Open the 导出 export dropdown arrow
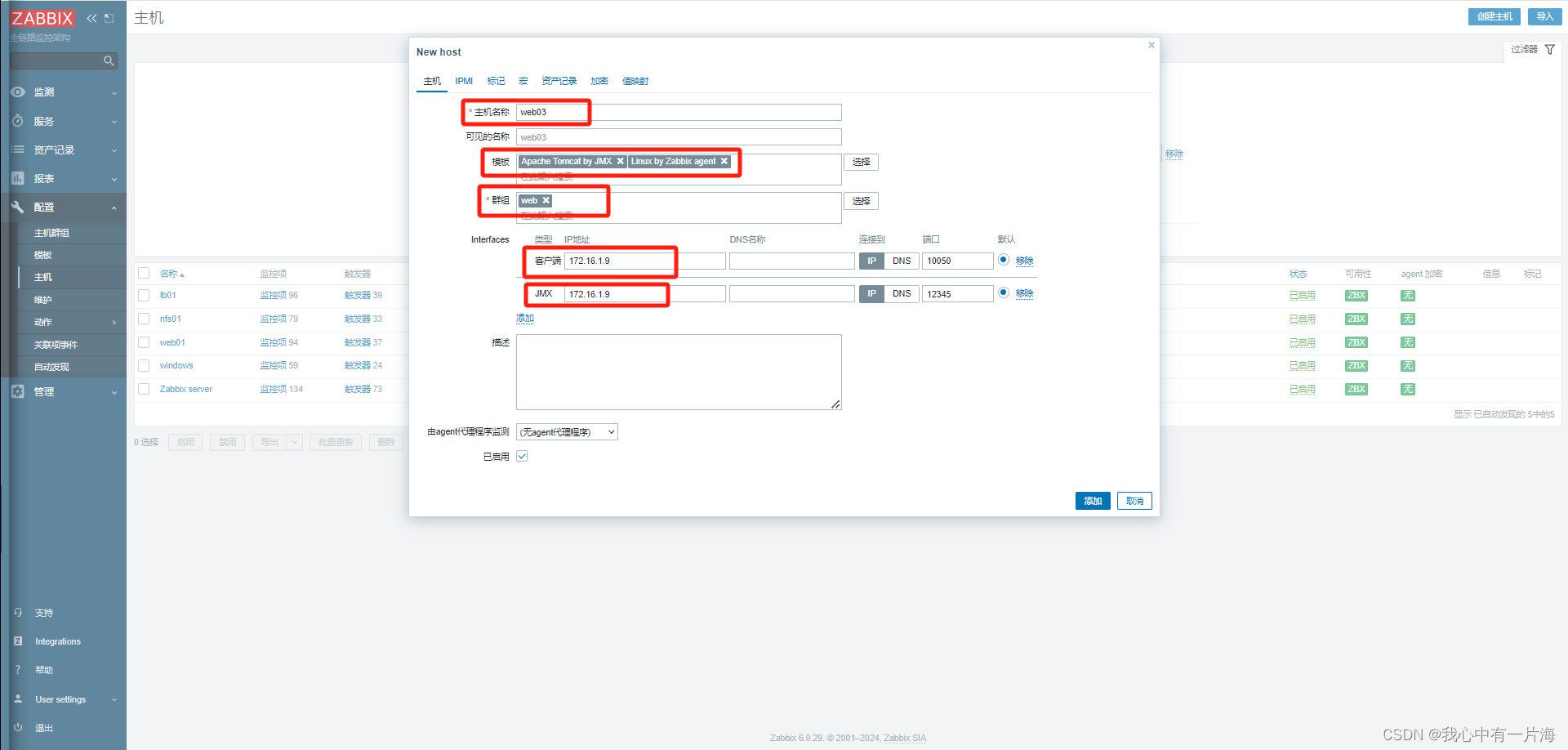1568x750 pixels. click(295, 442)
